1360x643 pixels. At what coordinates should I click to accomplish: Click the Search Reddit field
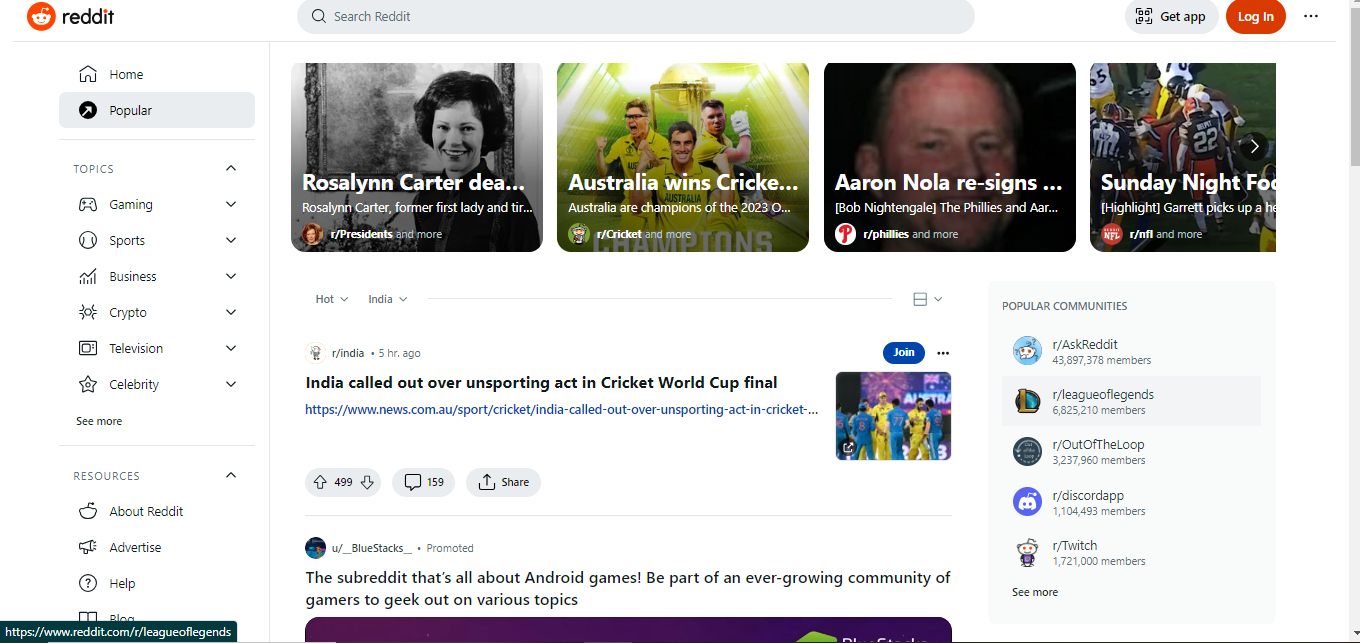636,16
